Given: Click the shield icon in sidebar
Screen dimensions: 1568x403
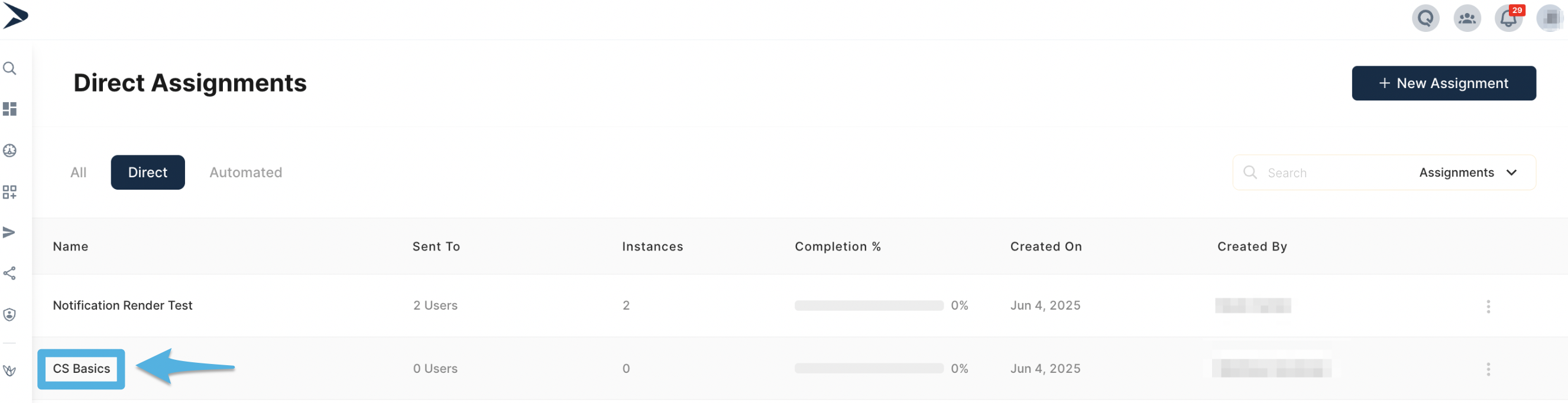Looking at the screenshot, I should point(9,315).
